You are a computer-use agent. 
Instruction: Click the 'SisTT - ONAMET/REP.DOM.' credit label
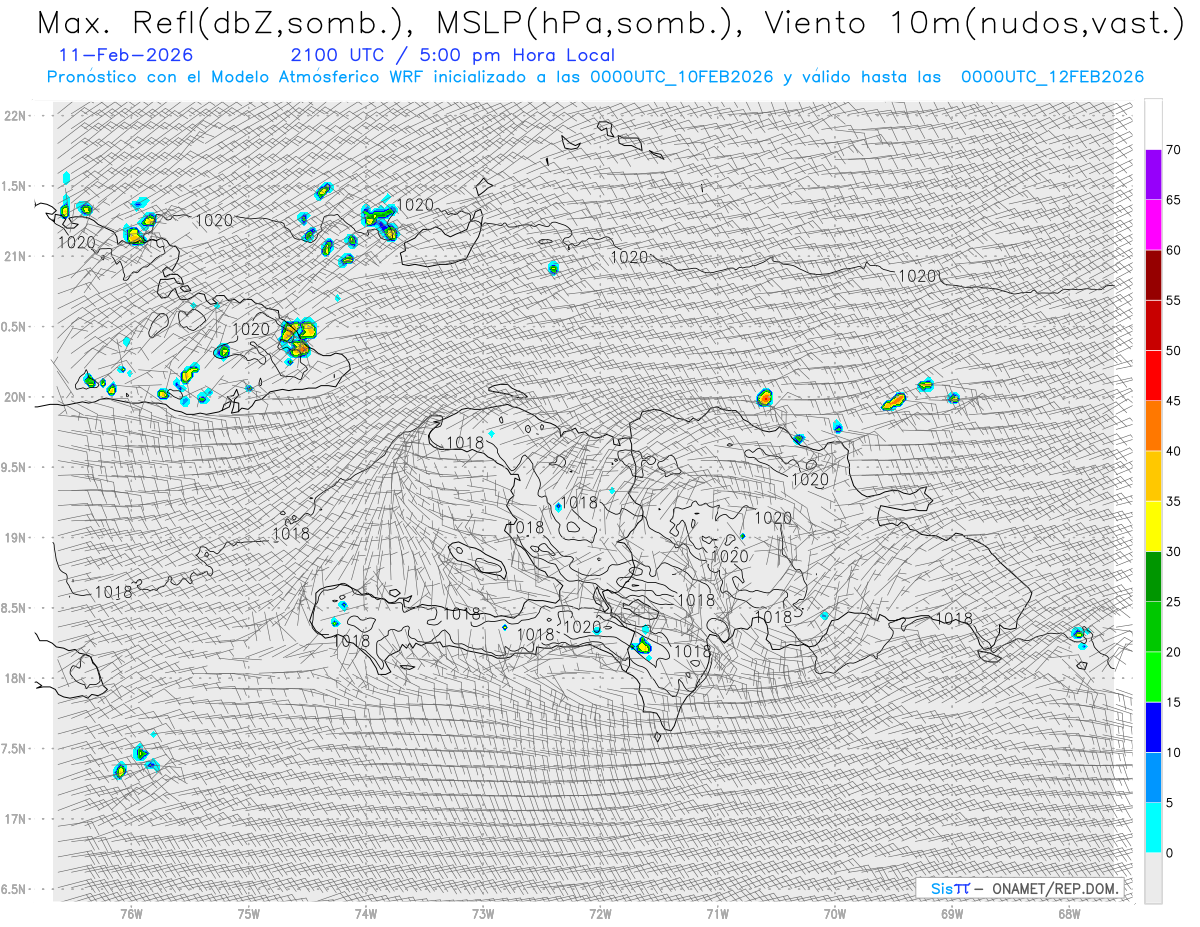[x=1018, y=888]
